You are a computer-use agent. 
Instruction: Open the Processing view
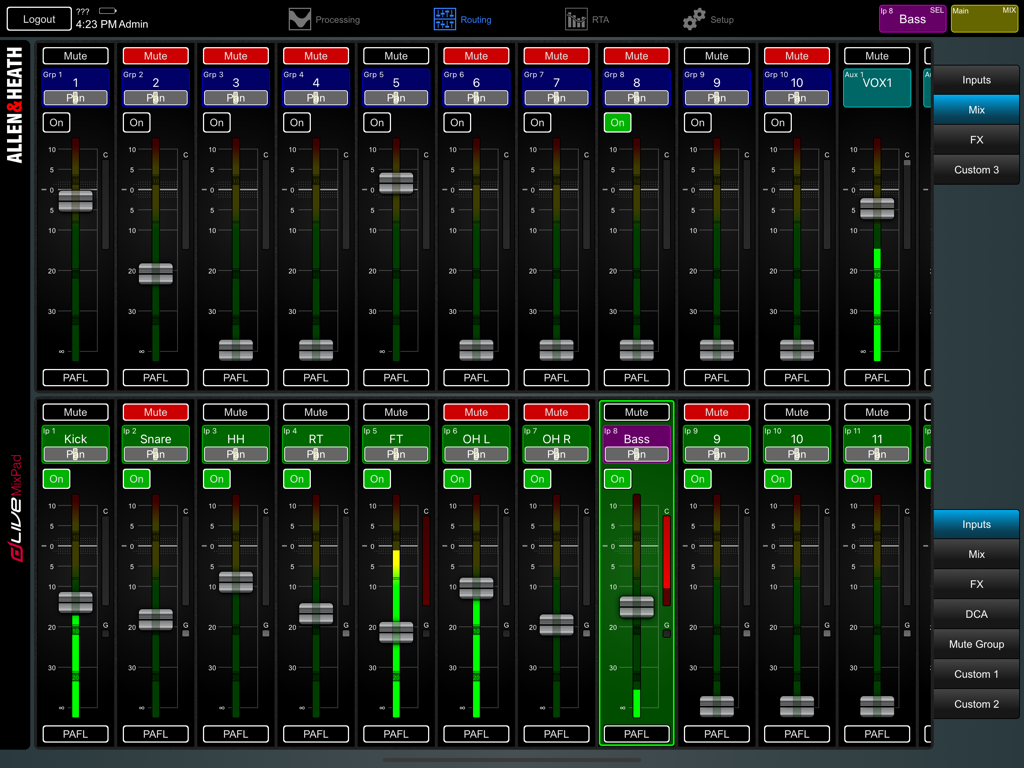pos(327,18)
